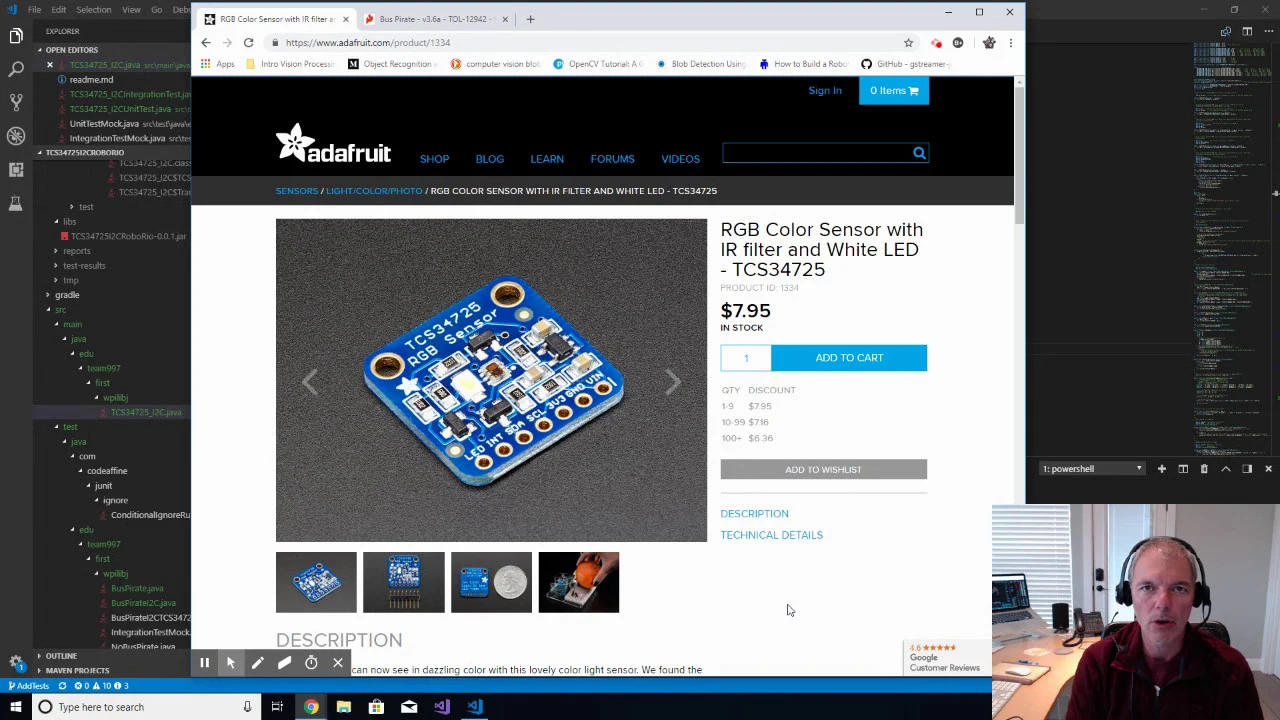Click the quantity input field
1280x720 pixels.
(745, 358)
